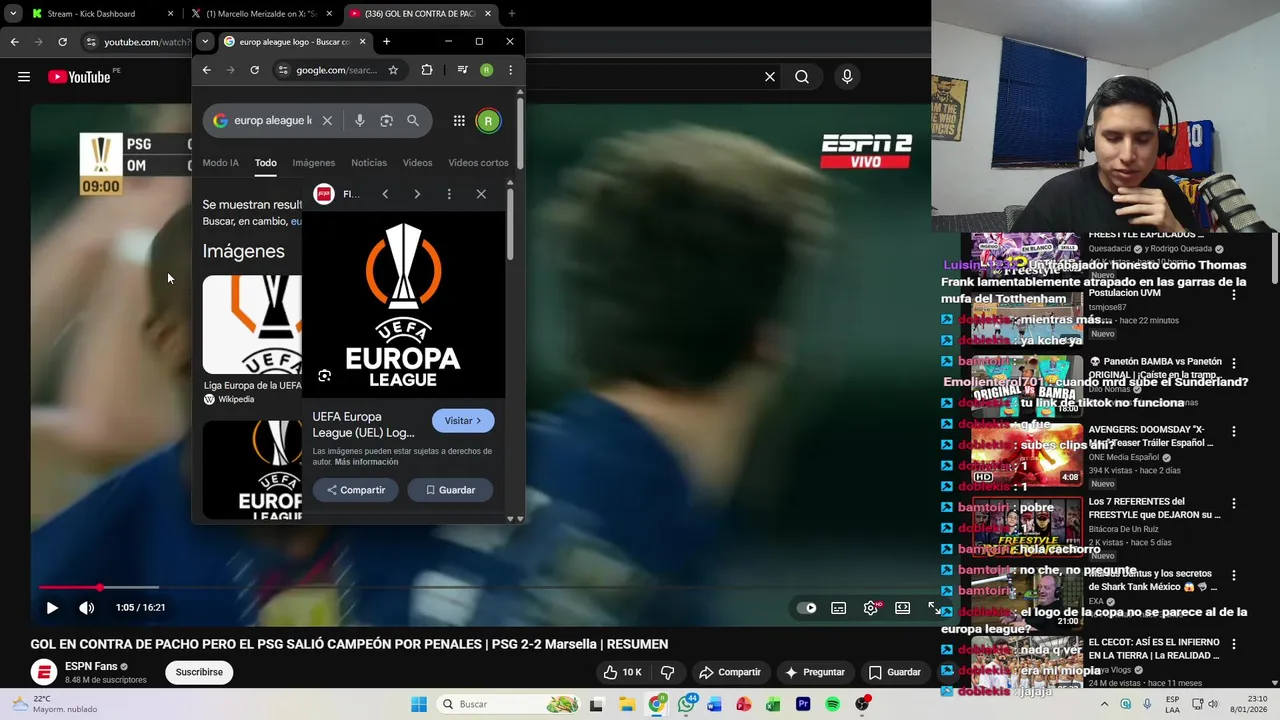Open Premiere Pro from the taskbar

pyautogui.click(x=803, y=704)
